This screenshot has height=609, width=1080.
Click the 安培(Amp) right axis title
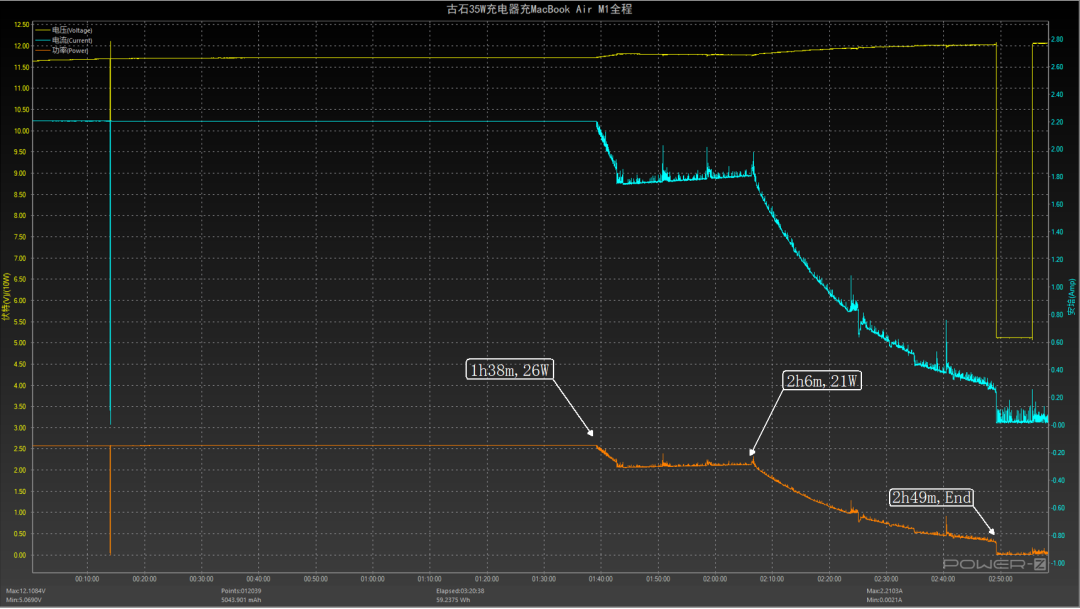[x=1072, y=297]
